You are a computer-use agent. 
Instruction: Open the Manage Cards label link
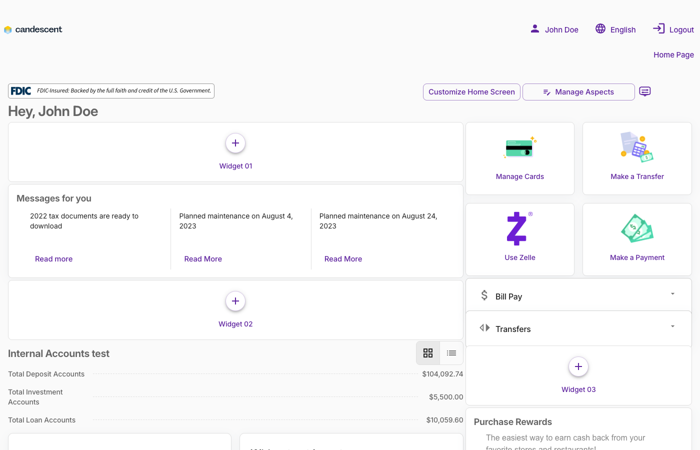[x=520, y=177]
